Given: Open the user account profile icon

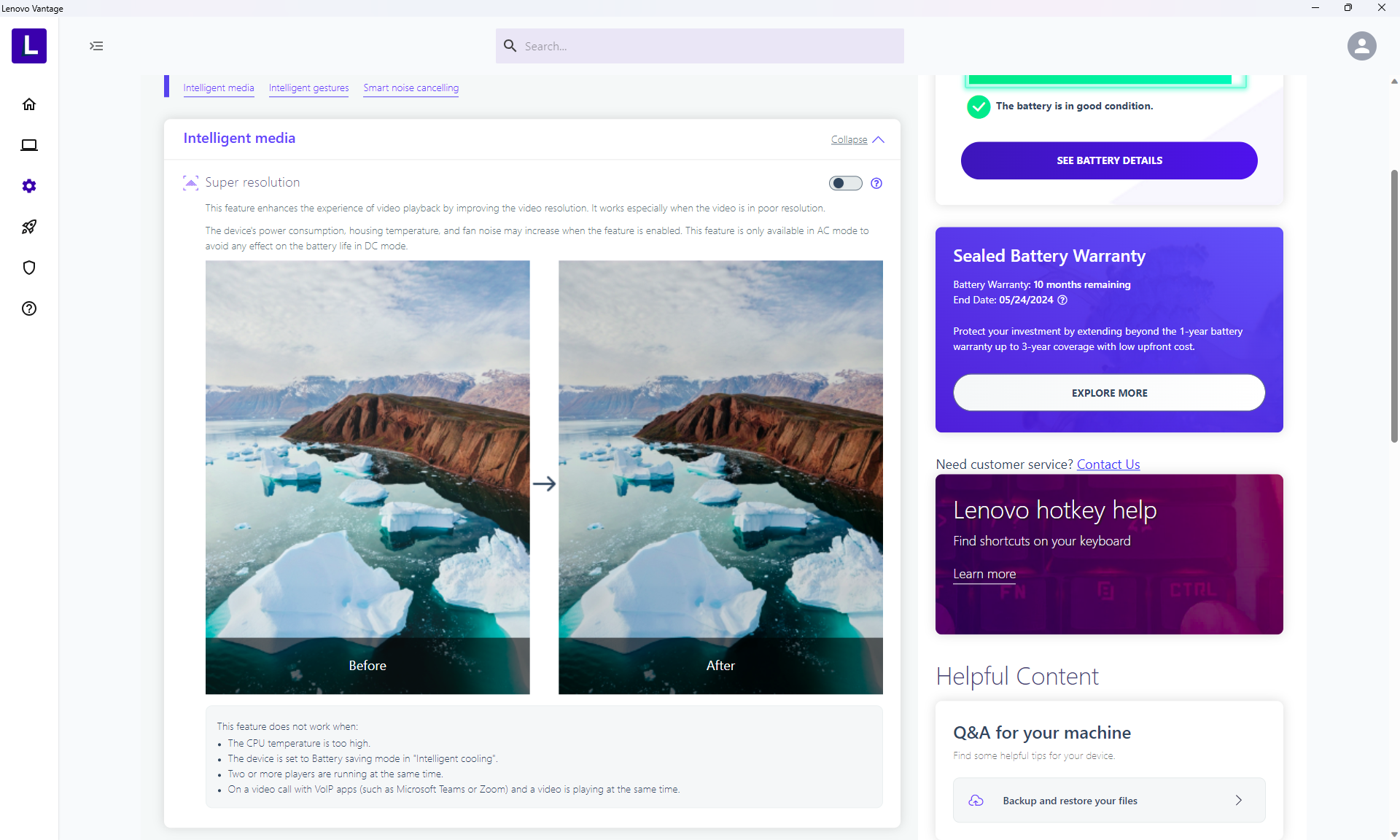Looking at the screenshot, I should [1361, 46].
